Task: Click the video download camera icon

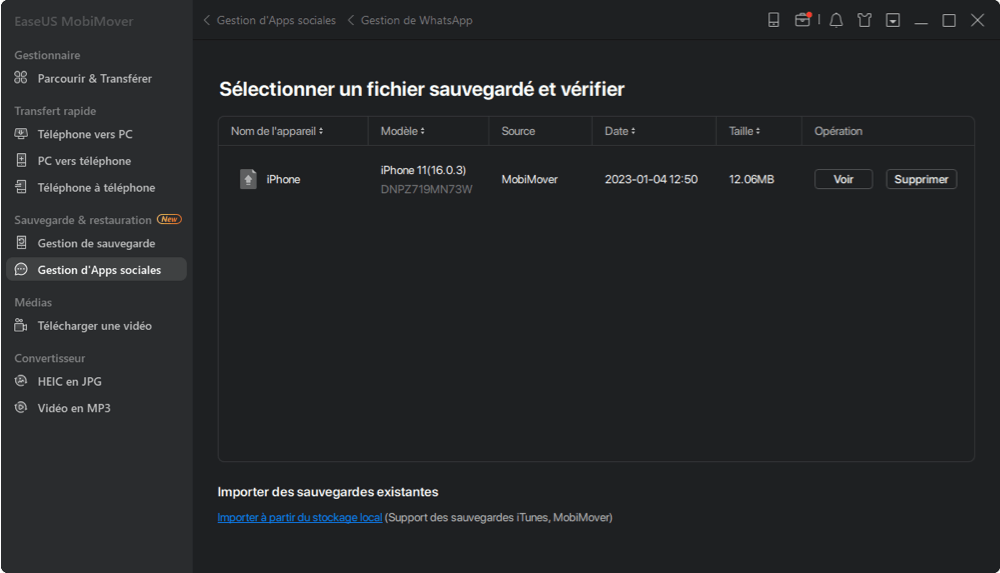Action: (21, 325)
